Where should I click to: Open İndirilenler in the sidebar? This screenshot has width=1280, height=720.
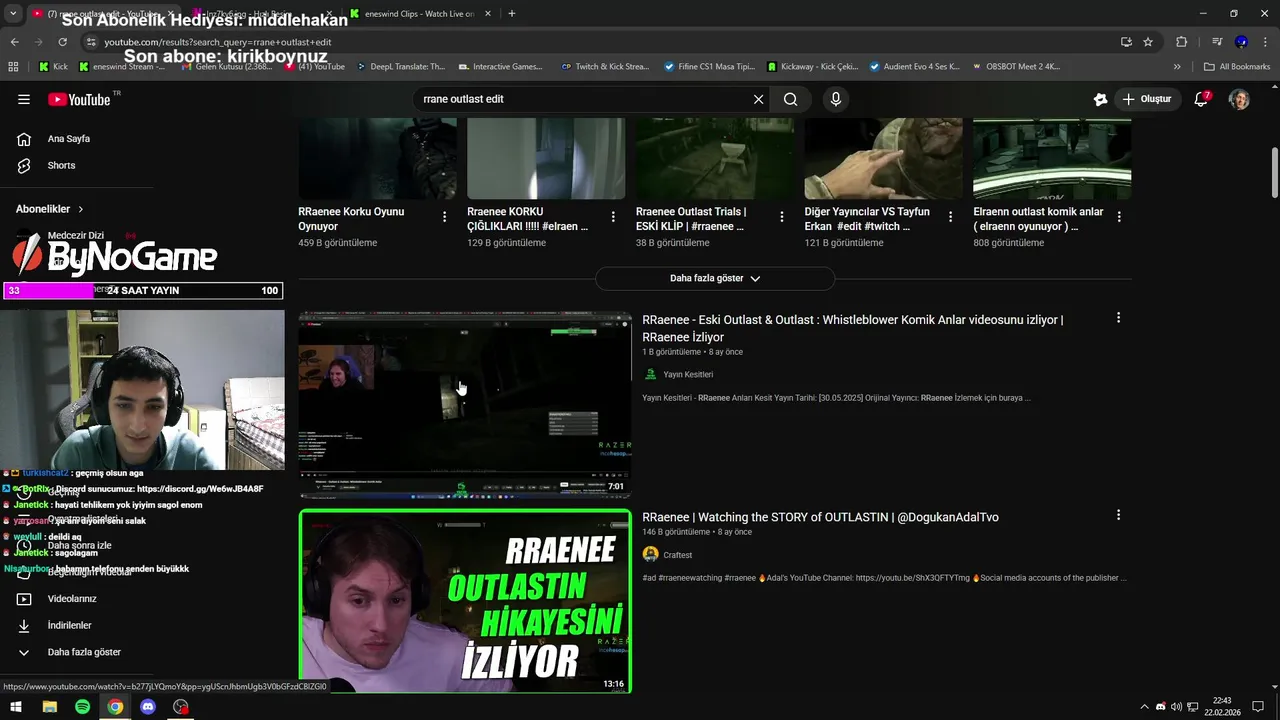coord(69,625)
